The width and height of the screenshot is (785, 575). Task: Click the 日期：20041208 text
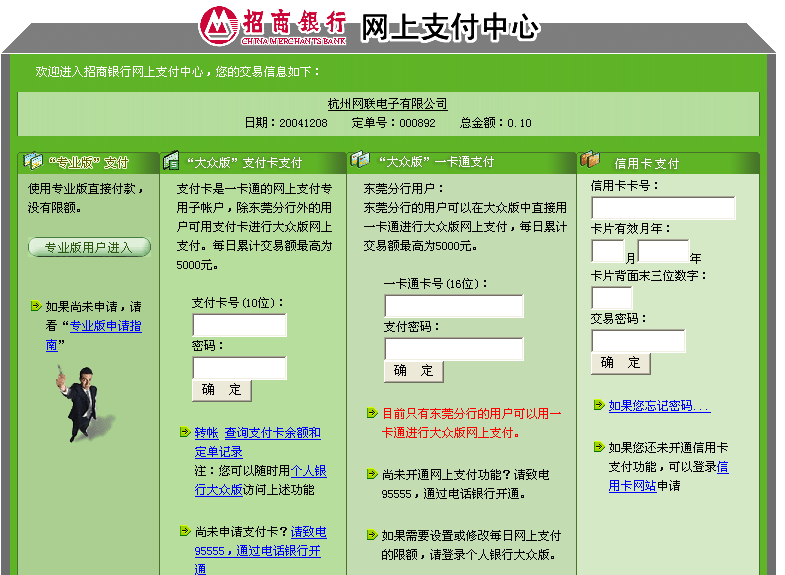(x=286, y=123)
